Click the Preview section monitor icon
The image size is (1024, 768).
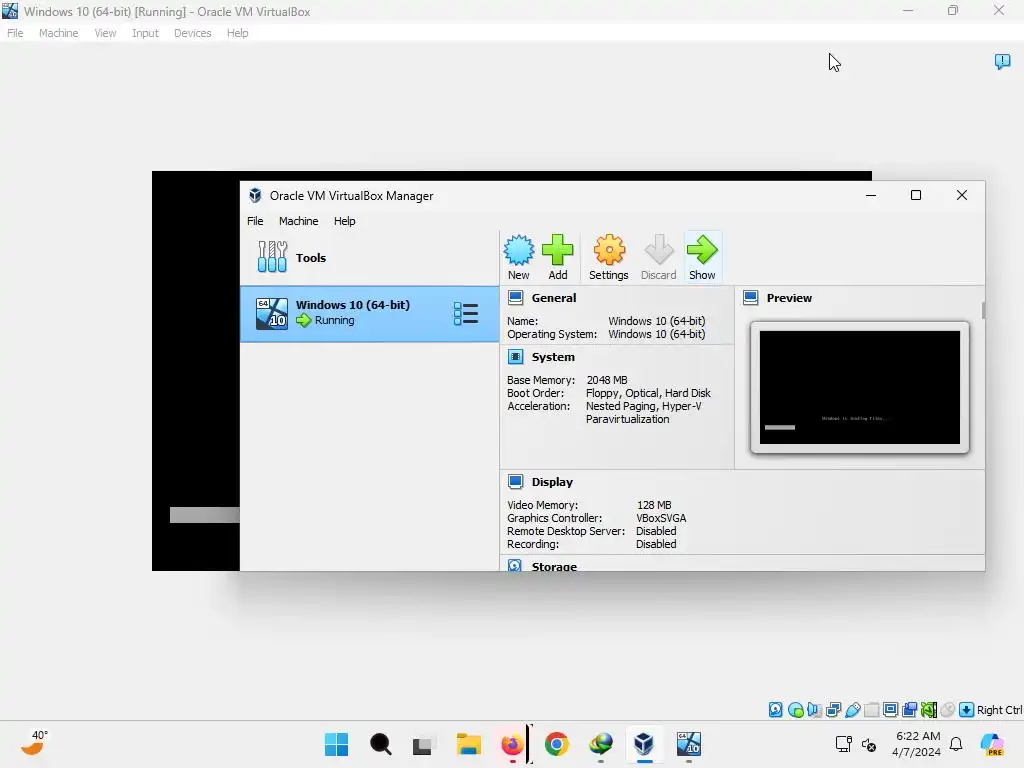[751, 298]
